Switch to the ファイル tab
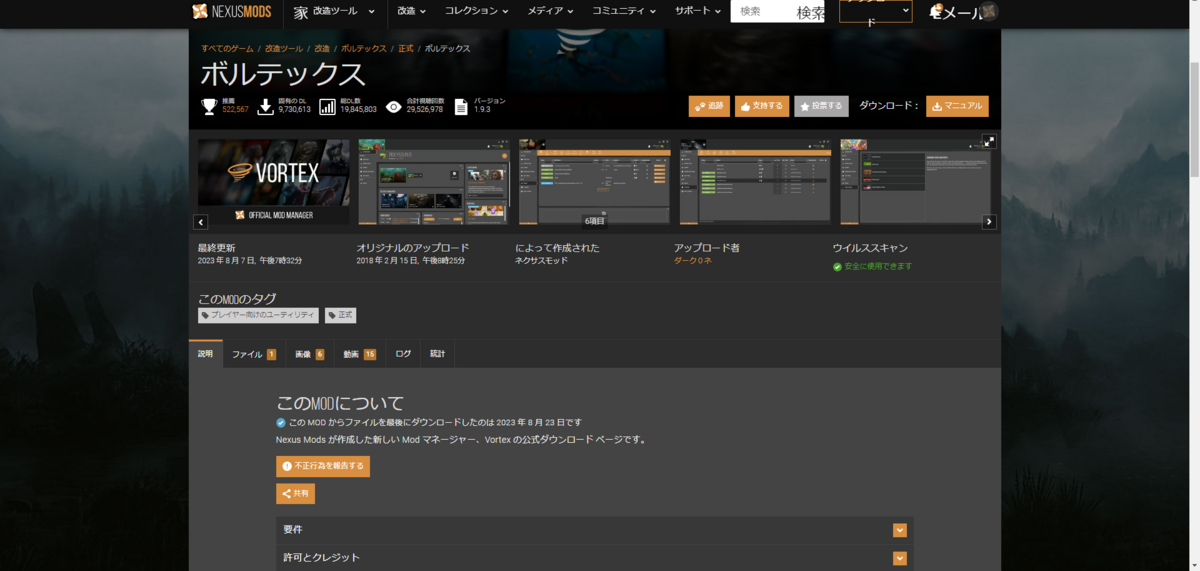 click(x=254, y=354)
